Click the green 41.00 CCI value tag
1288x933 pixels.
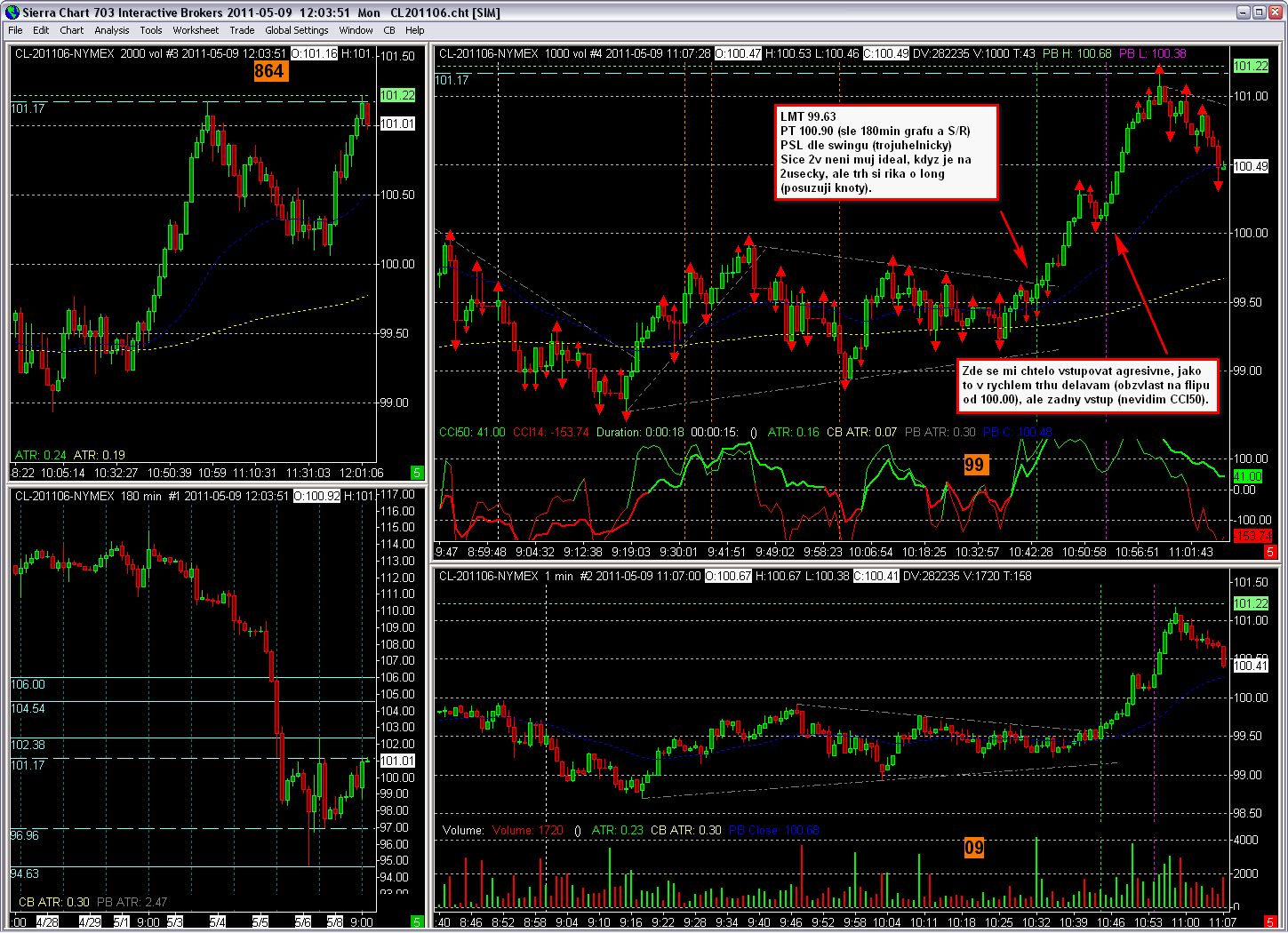1247,476
